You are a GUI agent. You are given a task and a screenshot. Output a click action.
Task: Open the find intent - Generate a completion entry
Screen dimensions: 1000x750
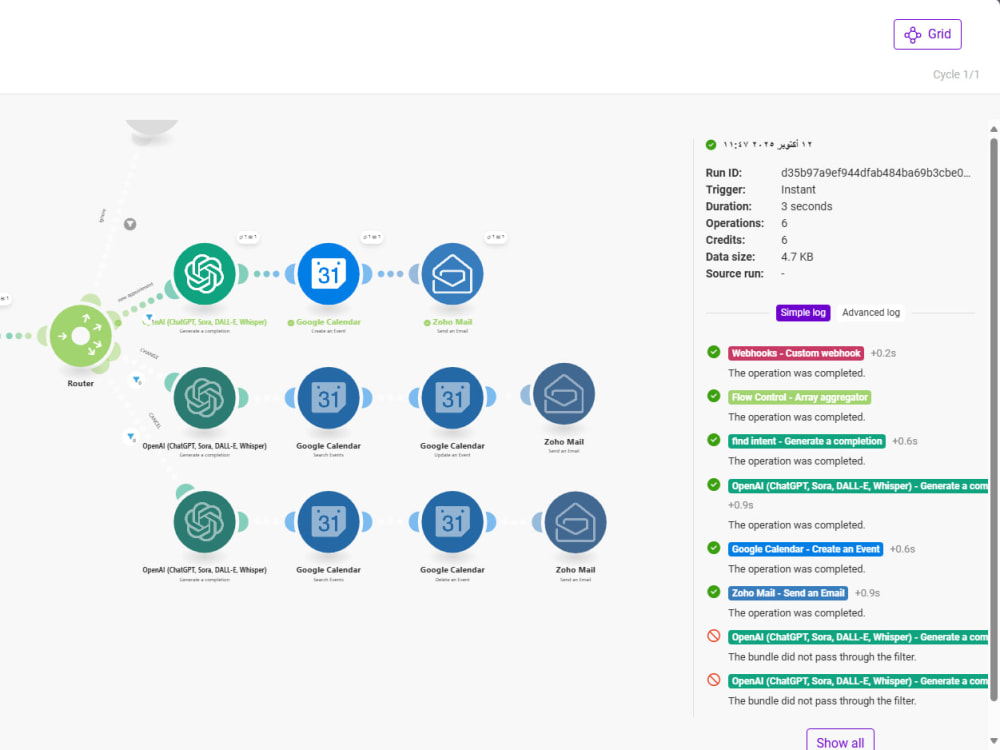pyautogui.click(x=807, y=441)
